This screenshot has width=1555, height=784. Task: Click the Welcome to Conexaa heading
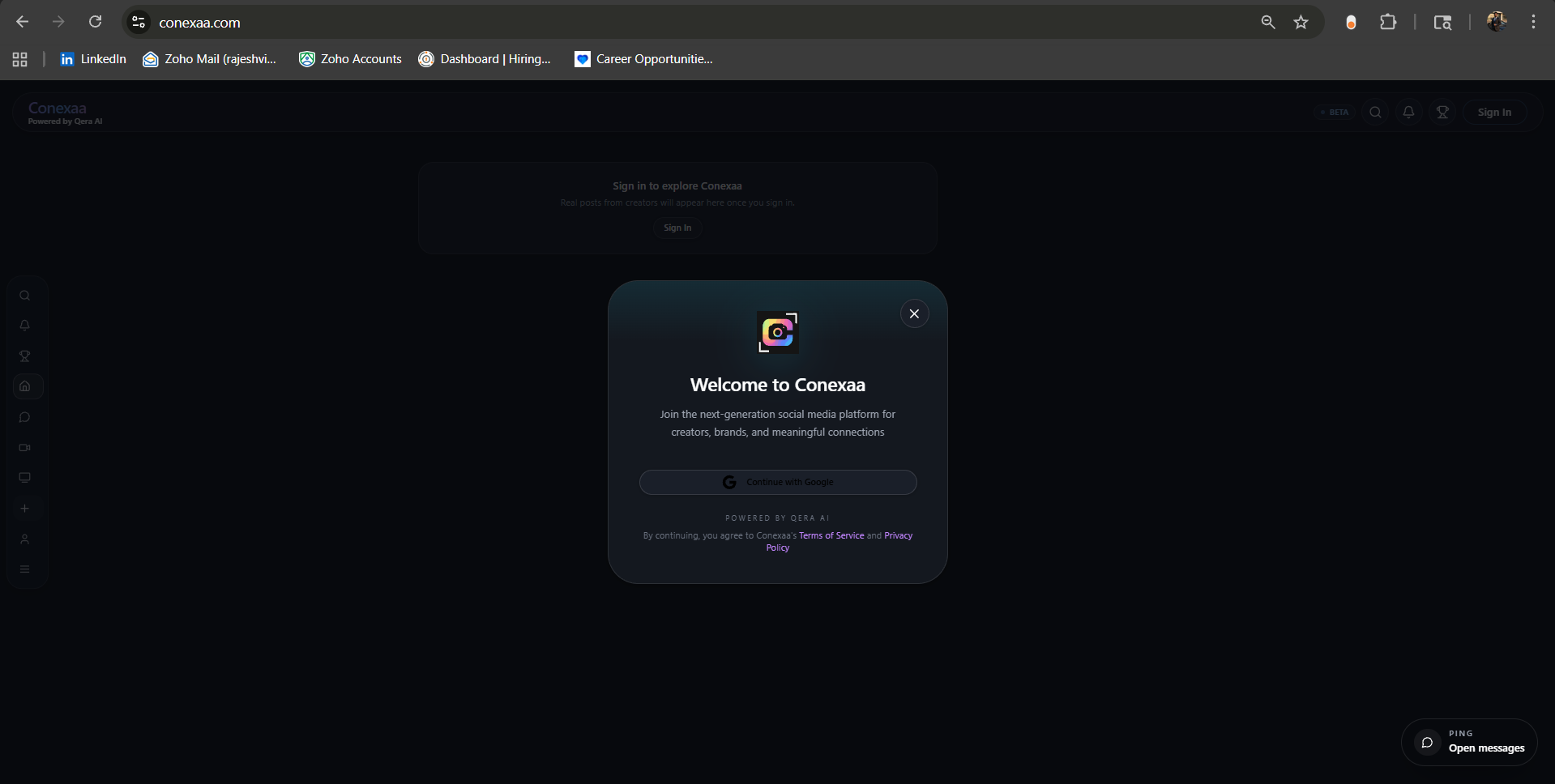[778, 385]
